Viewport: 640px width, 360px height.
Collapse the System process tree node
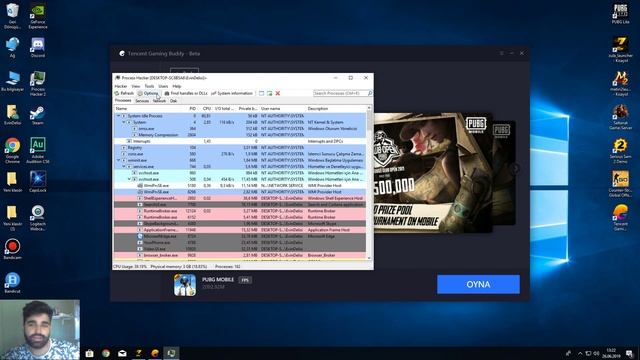124,122
